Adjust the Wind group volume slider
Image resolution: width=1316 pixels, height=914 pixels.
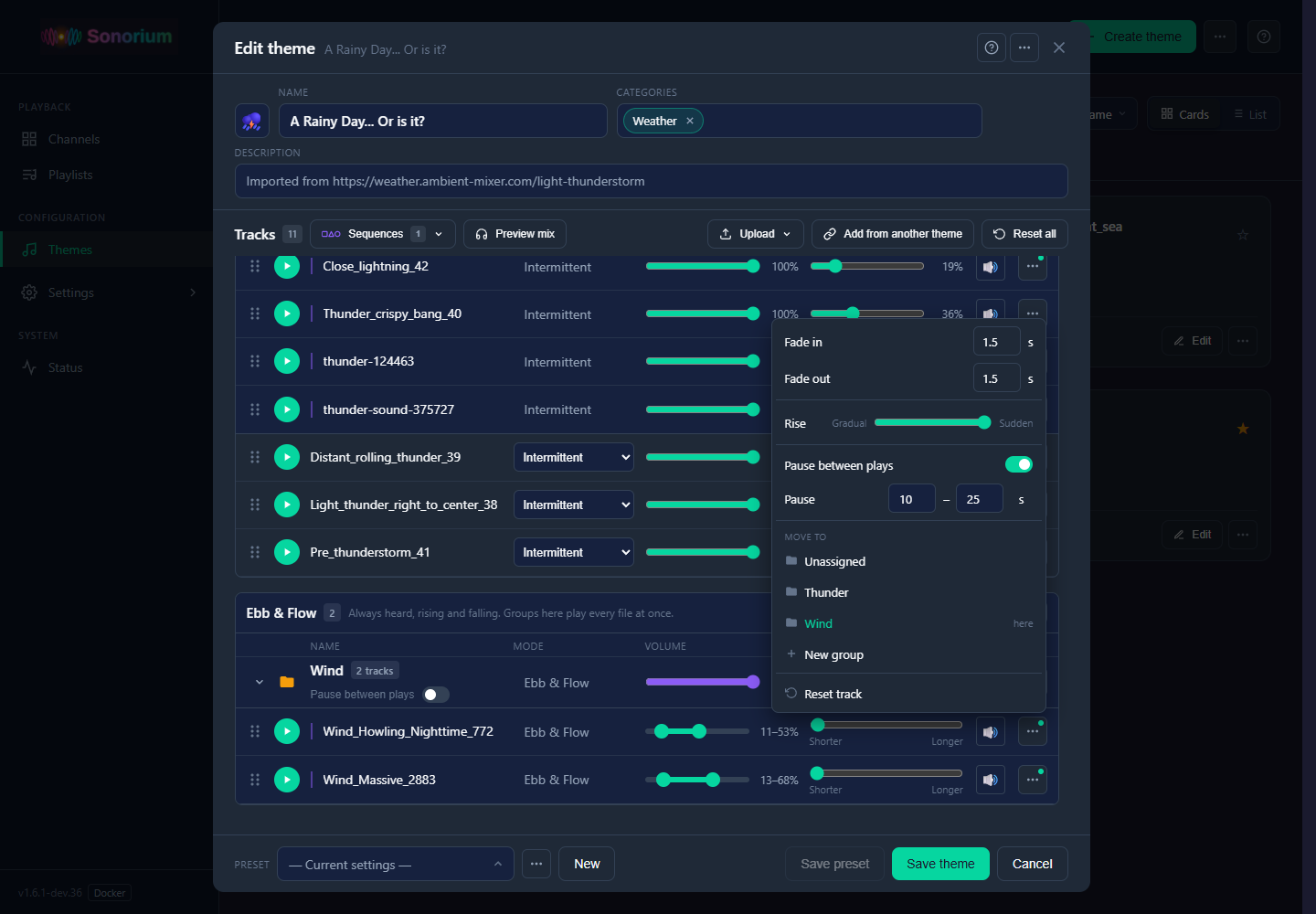point(703,682)
